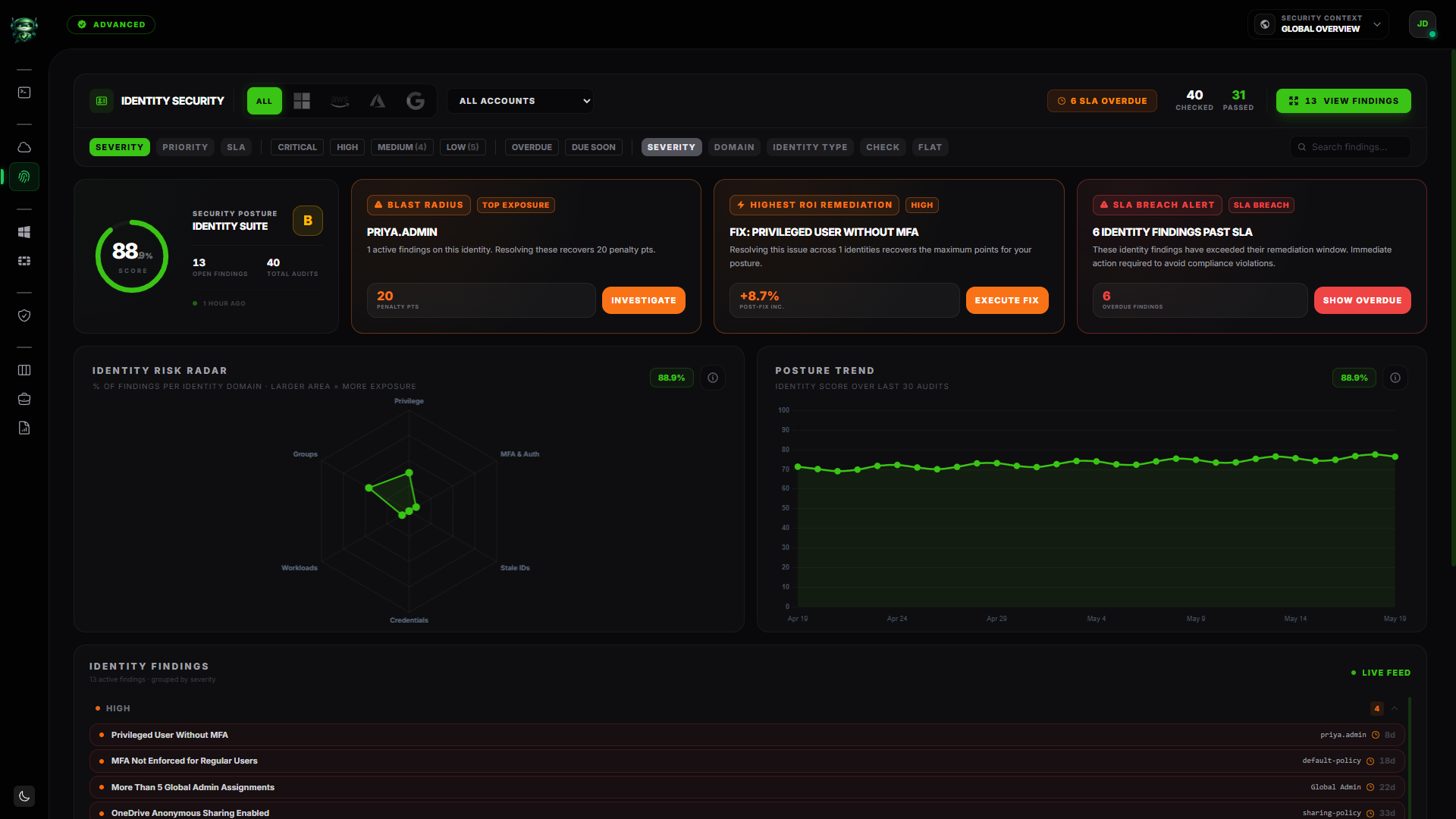The width and height of the screenshot is (1456, 819).
Task: Collapse the HIGH findings group chevron
Action: [1395, 708]
